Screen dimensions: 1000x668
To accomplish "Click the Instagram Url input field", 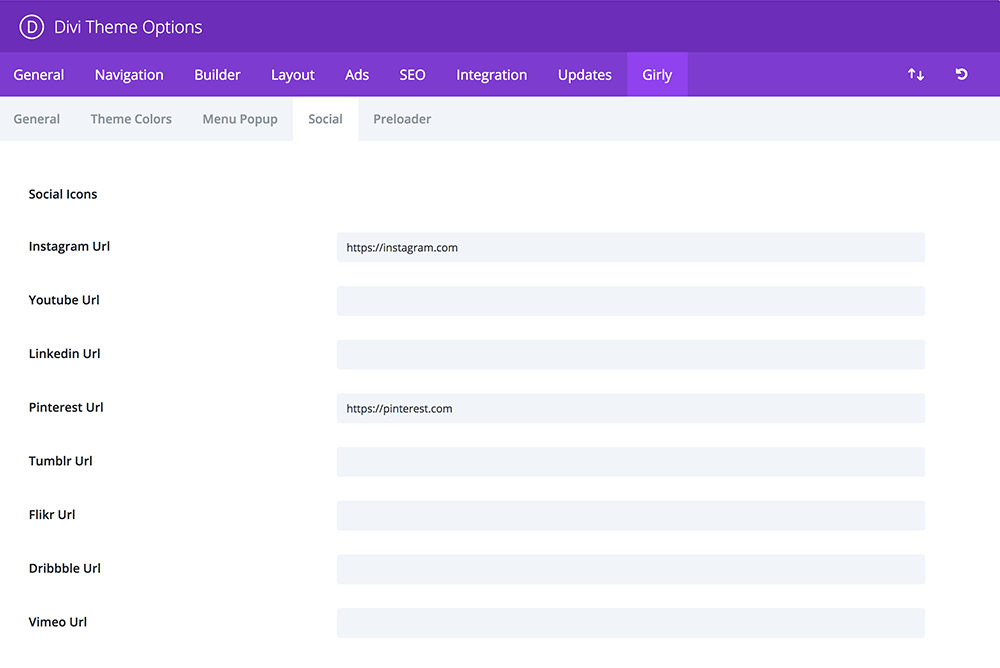I will click(630, 247).
